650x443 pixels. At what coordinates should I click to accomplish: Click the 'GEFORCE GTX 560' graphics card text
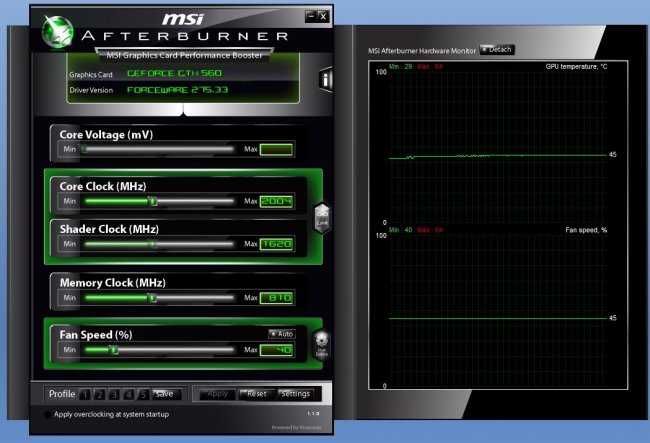(x=174, y=73)
